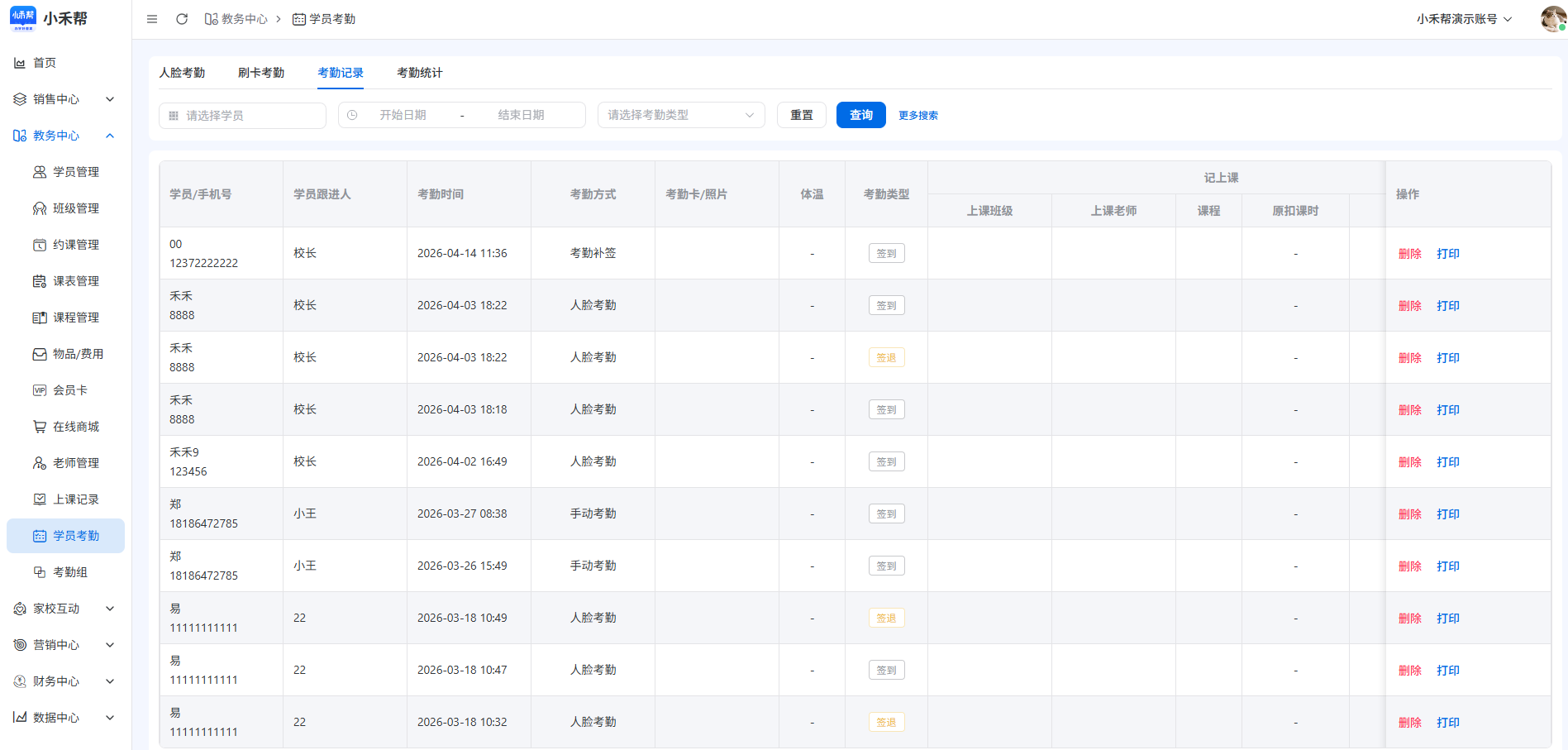
Task: Open the 请选择考勤类型 dropdown
Action: coord(680,115)
